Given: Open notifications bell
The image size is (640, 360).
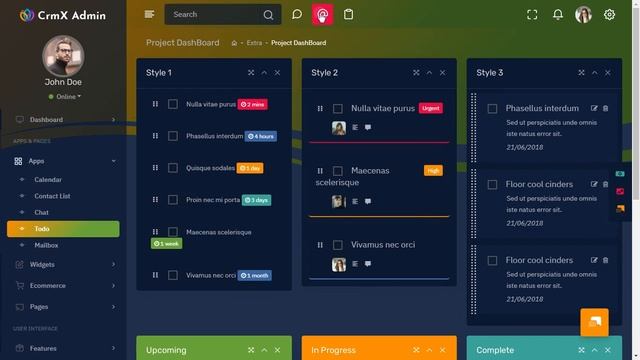Looking at the screenshot, I should [x=558, y=15].
